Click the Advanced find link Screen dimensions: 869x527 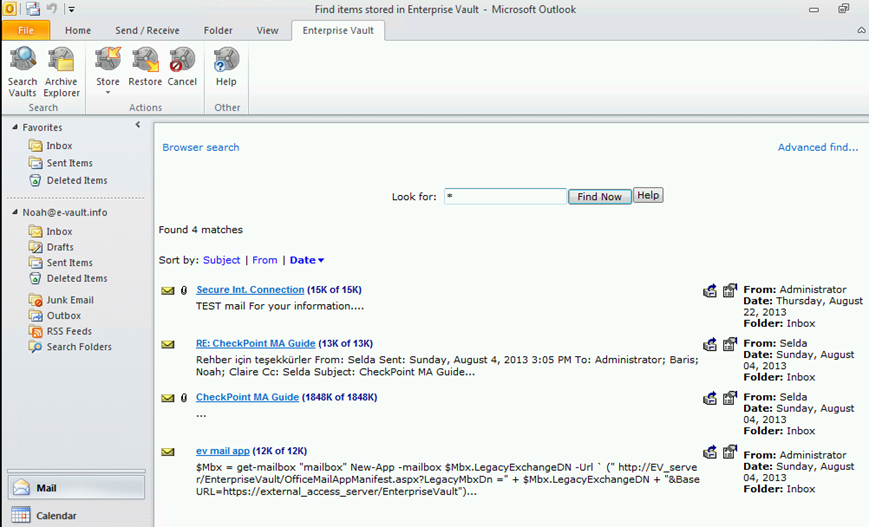(x=817, y=147)
